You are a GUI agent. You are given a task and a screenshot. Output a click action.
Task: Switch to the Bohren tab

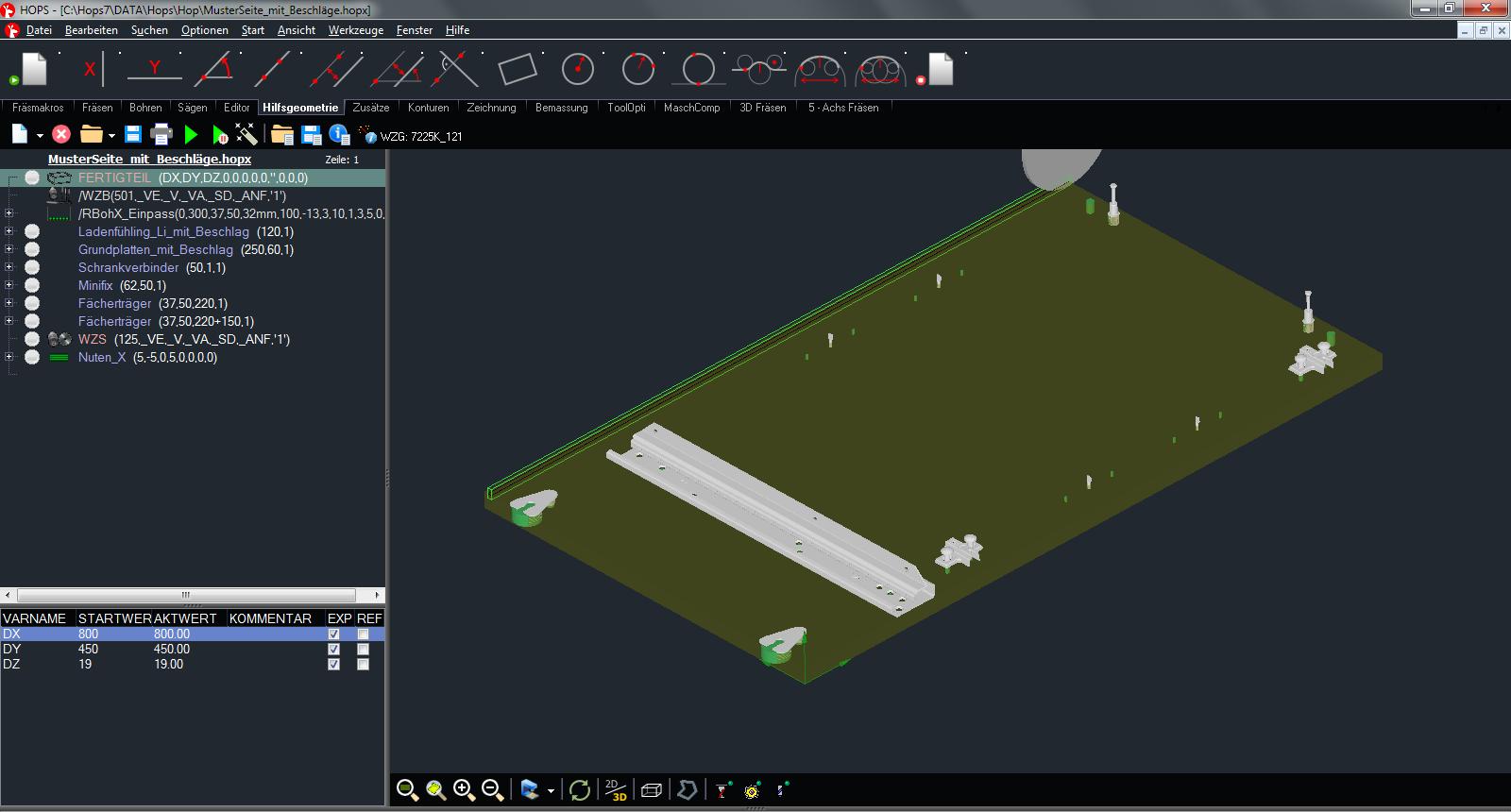click(x=145, y=108)
